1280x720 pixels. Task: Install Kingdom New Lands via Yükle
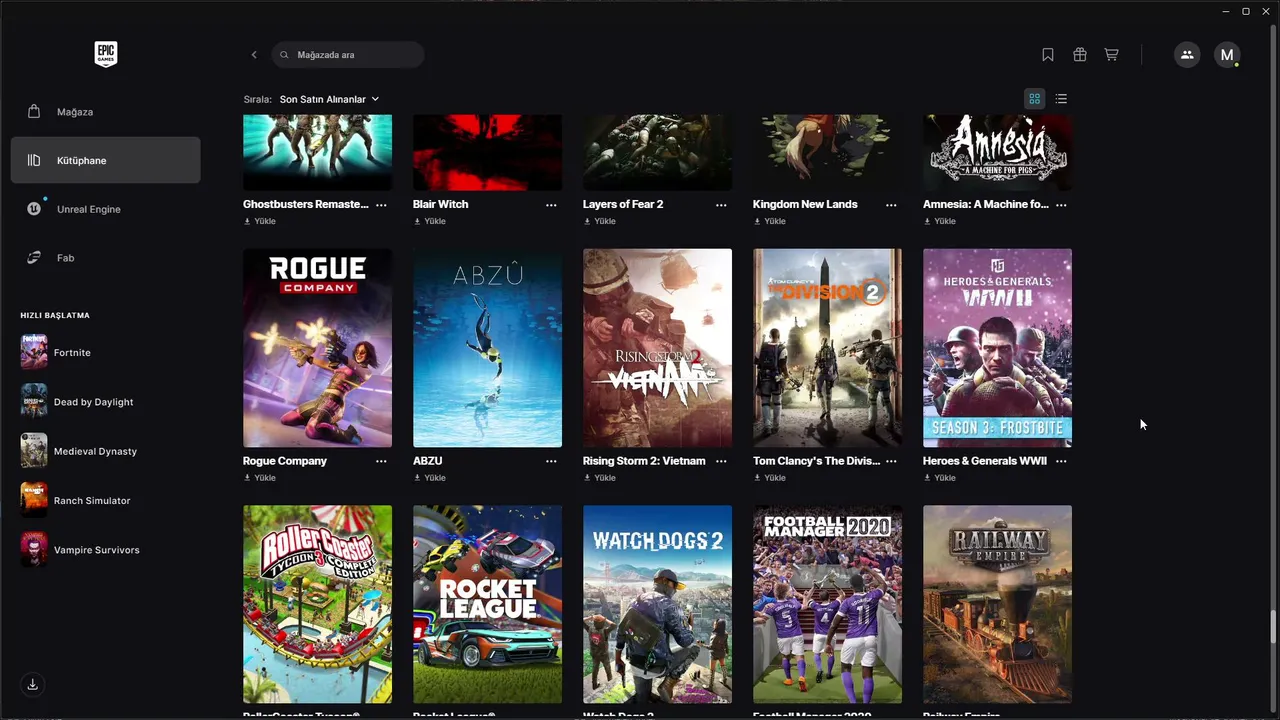click(770, 221)
